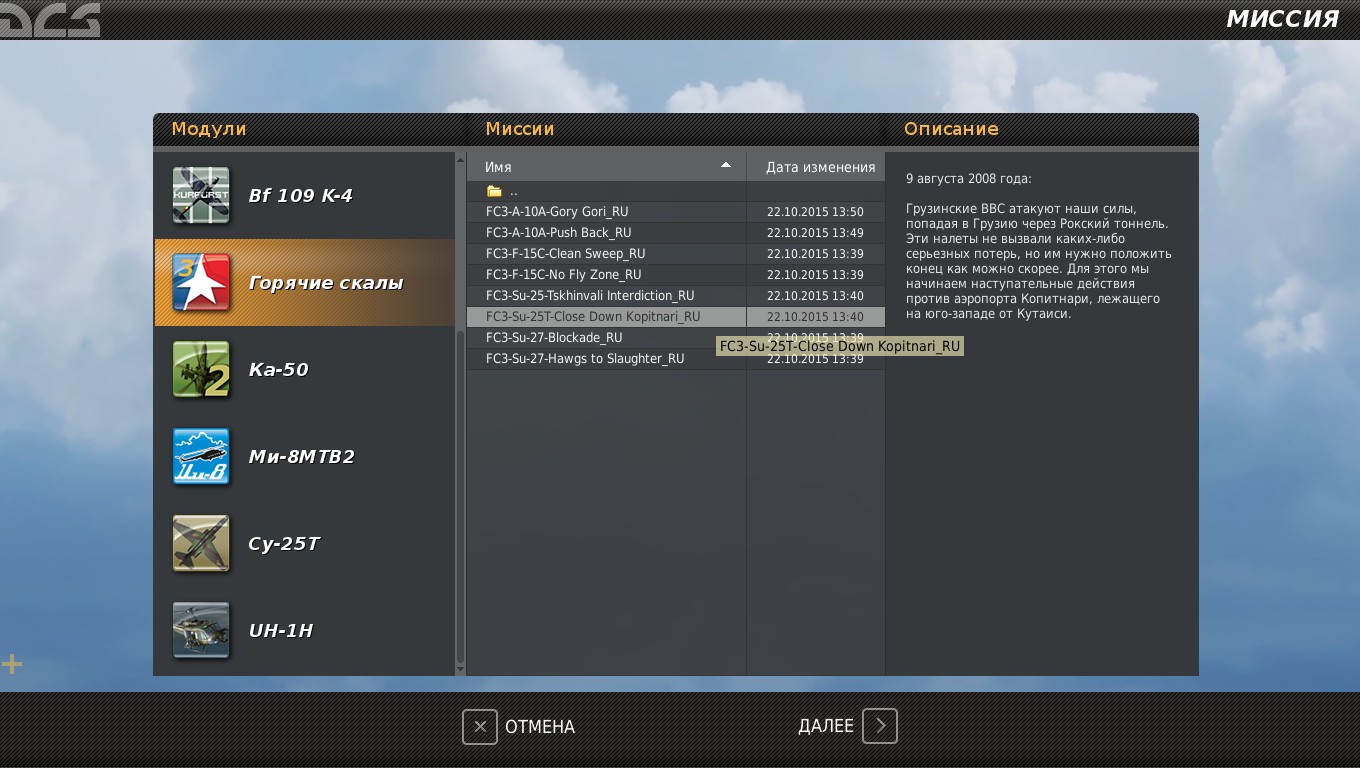1360x768 pixels.
Task: Click the parent folder icon in mission list
Action: pos(494,191)
